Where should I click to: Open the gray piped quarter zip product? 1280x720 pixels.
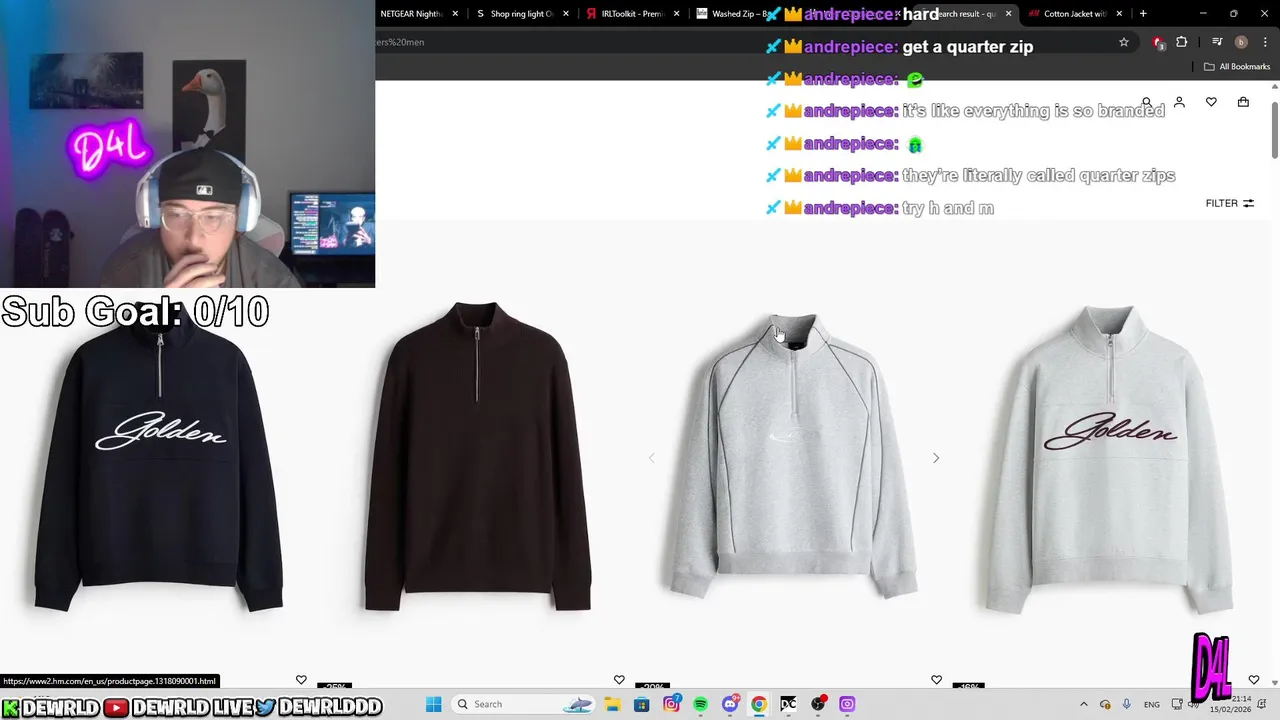click(x=793, y=457)
